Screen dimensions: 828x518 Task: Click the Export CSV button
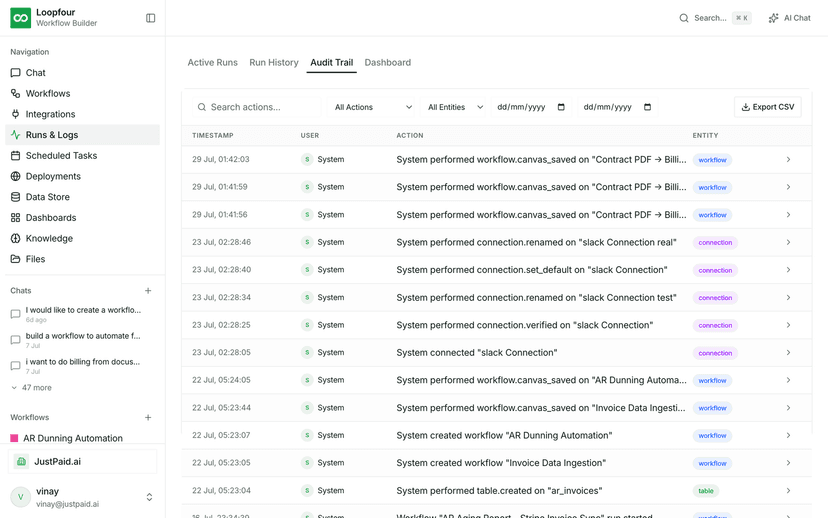[768, 107]
